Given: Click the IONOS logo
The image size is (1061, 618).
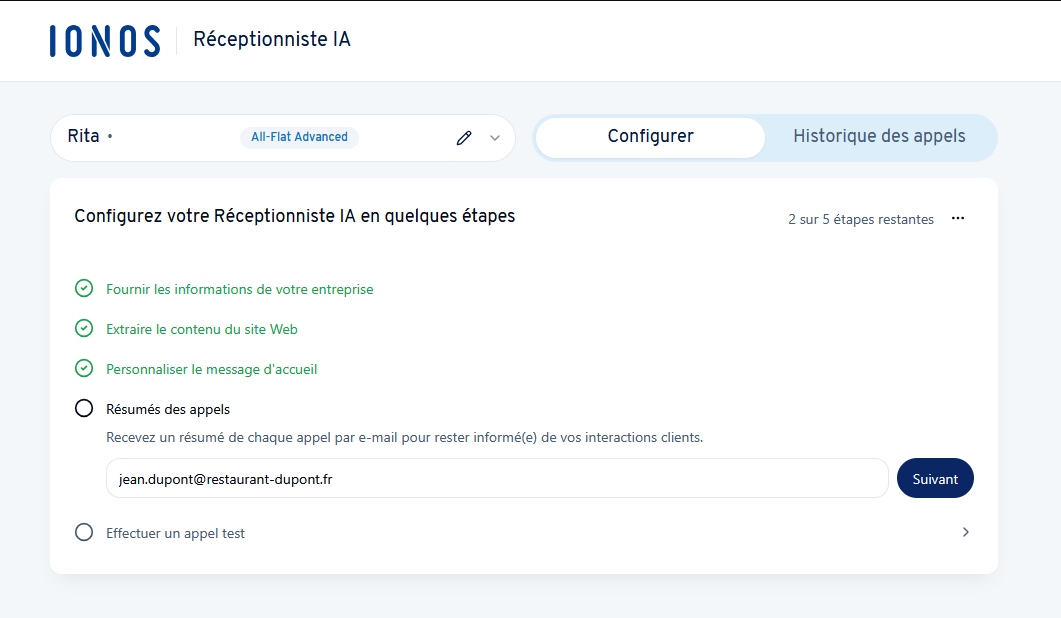Looking at the screenshot, I should (x=104, y=40).
